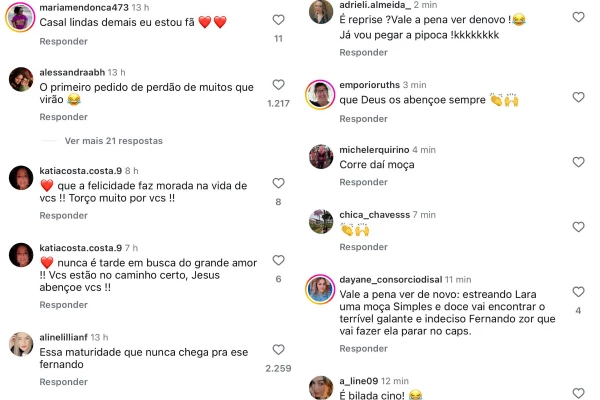Reply to alessandraabh's comment
600x400 pixels.
[x=64, y=117]
